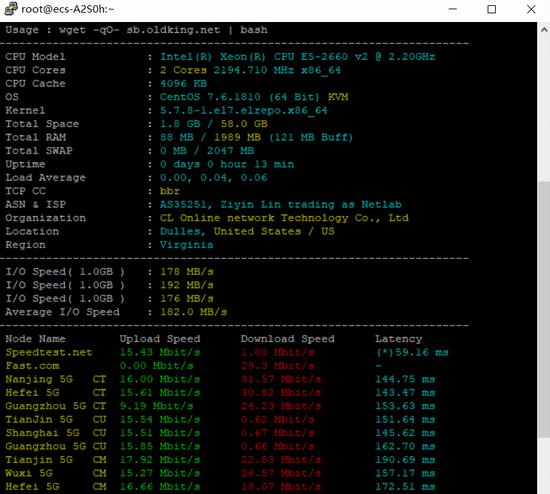This screenshot has height=494, width=550.
Task: Click the Total SWAP value 0 MB / 2047 MB
Action: pyautogui.click(x=207, y=151)
